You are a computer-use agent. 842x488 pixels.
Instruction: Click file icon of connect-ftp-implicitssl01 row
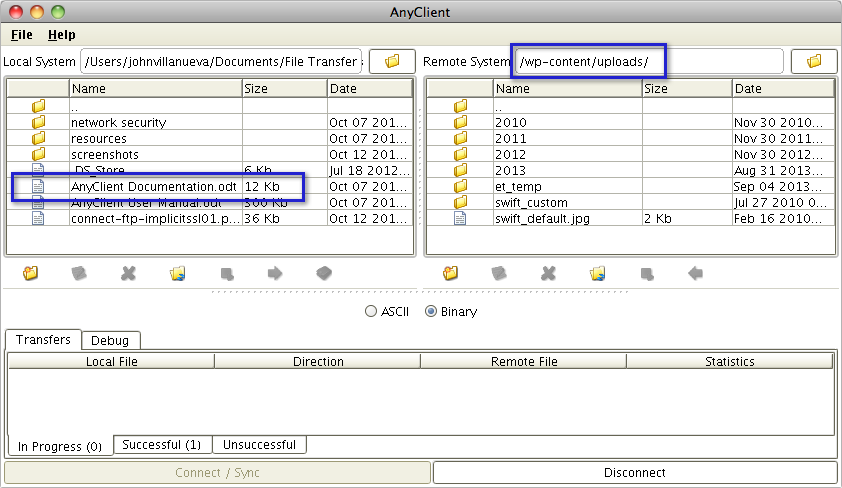click(x=38, y=218)
